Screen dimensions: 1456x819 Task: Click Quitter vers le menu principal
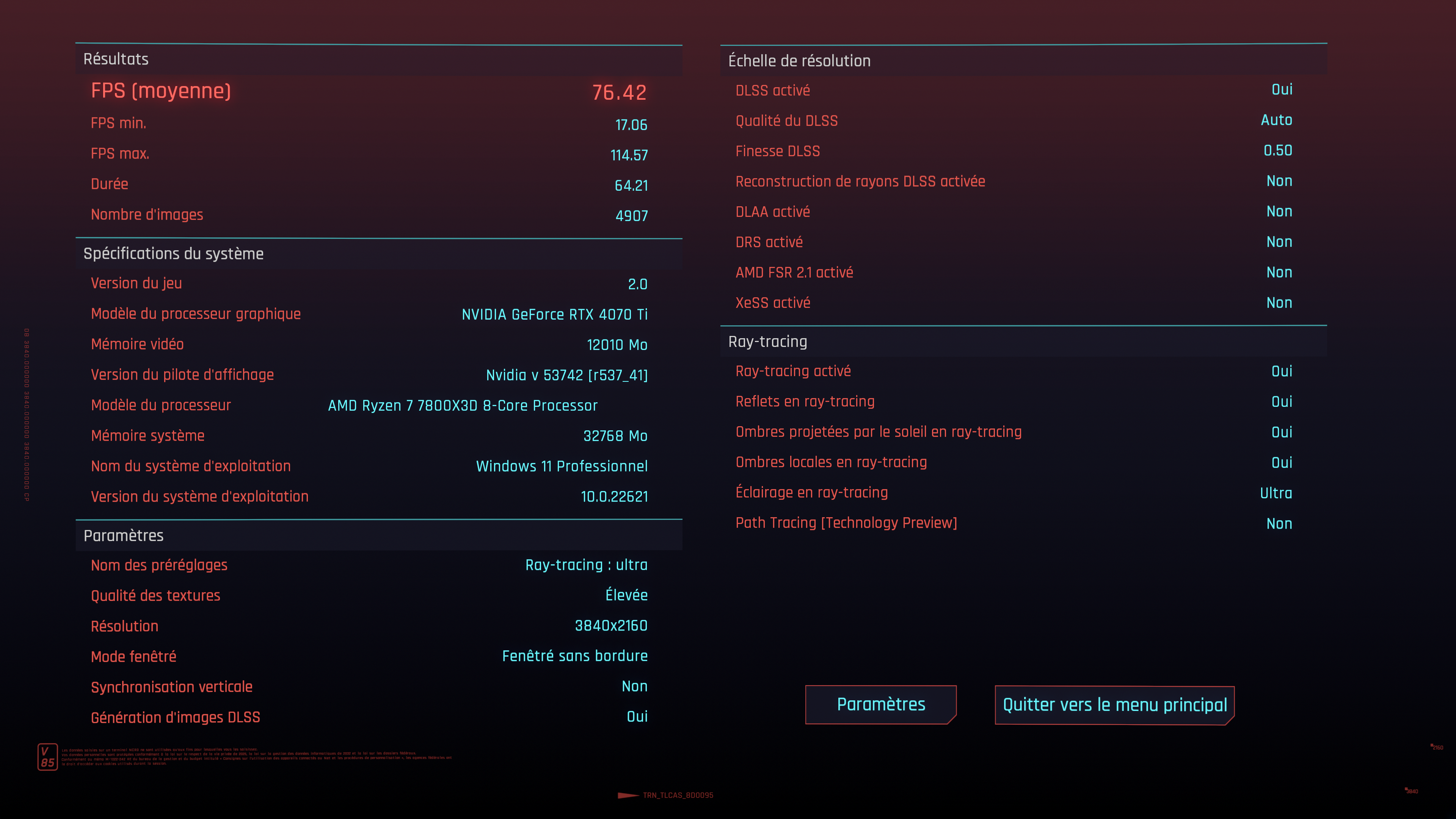(1114, 705)
